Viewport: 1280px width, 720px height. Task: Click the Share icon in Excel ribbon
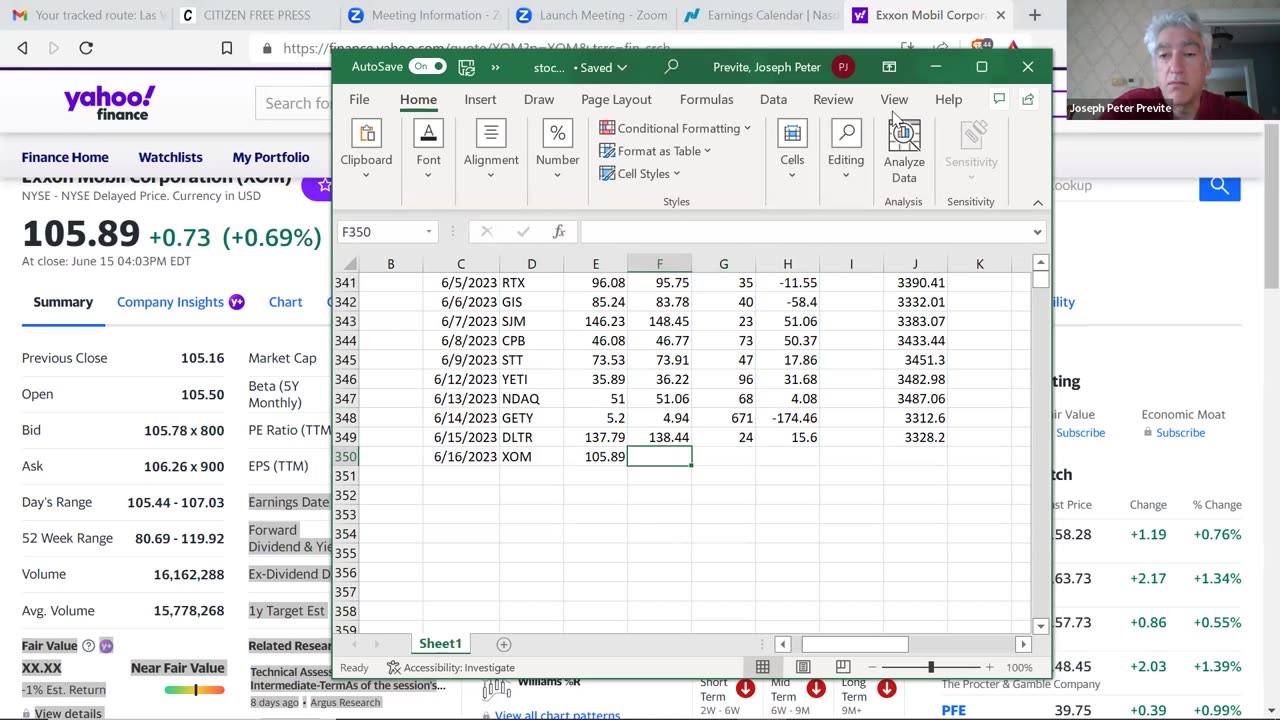[x=1028, y=99]
